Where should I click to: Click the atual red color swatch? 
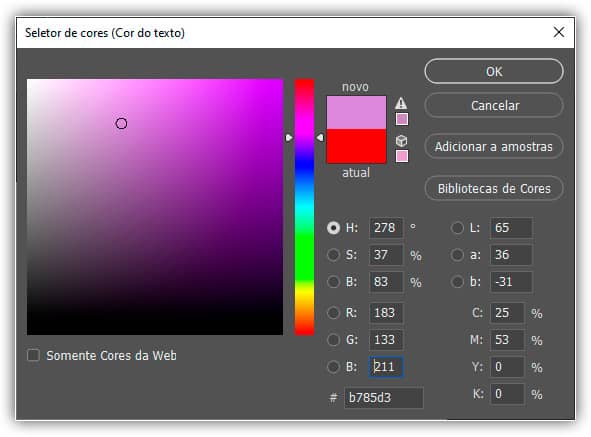(x=356, y=146)
